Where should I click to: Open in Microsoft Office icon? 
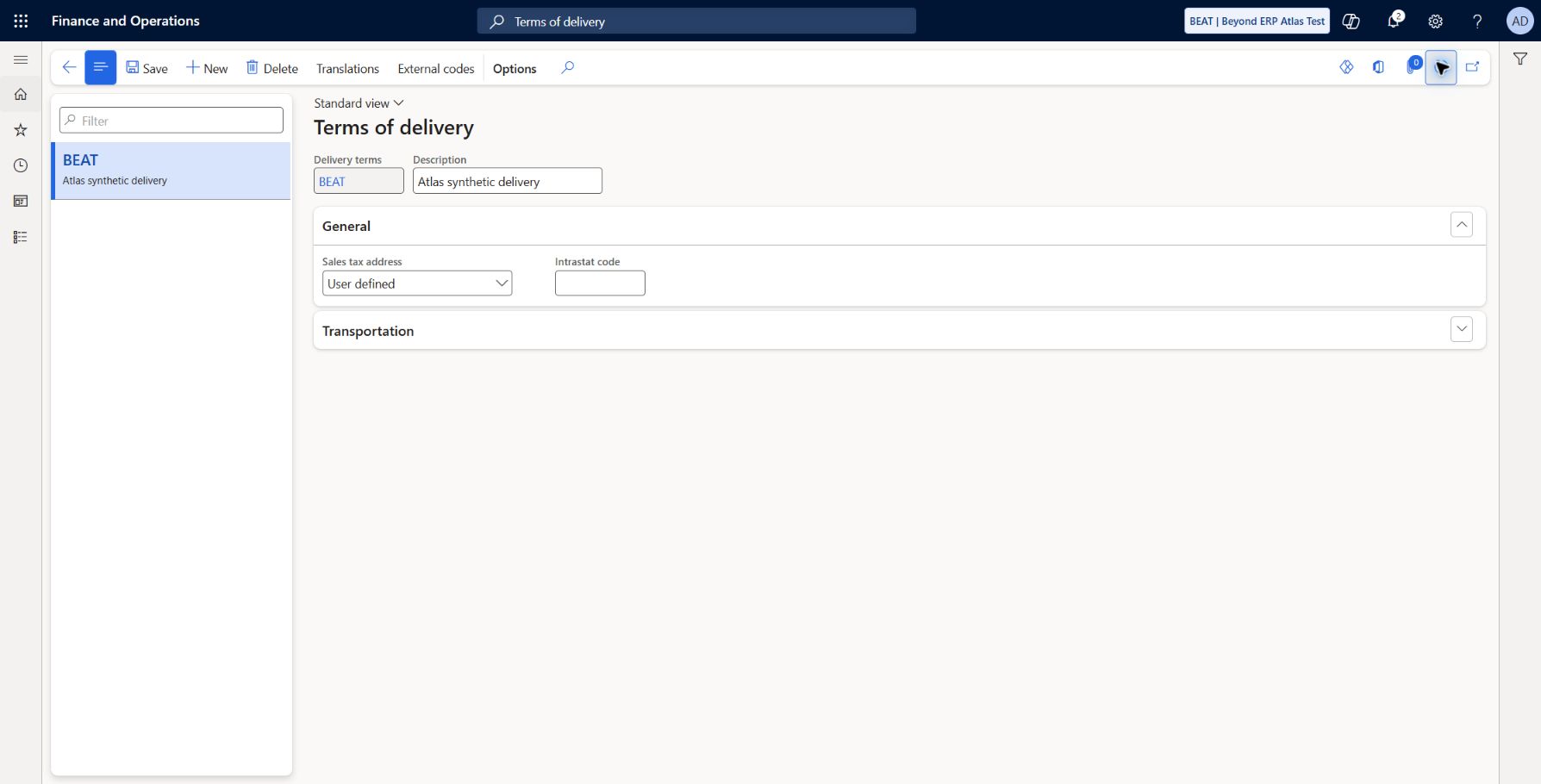[1378, 67]
